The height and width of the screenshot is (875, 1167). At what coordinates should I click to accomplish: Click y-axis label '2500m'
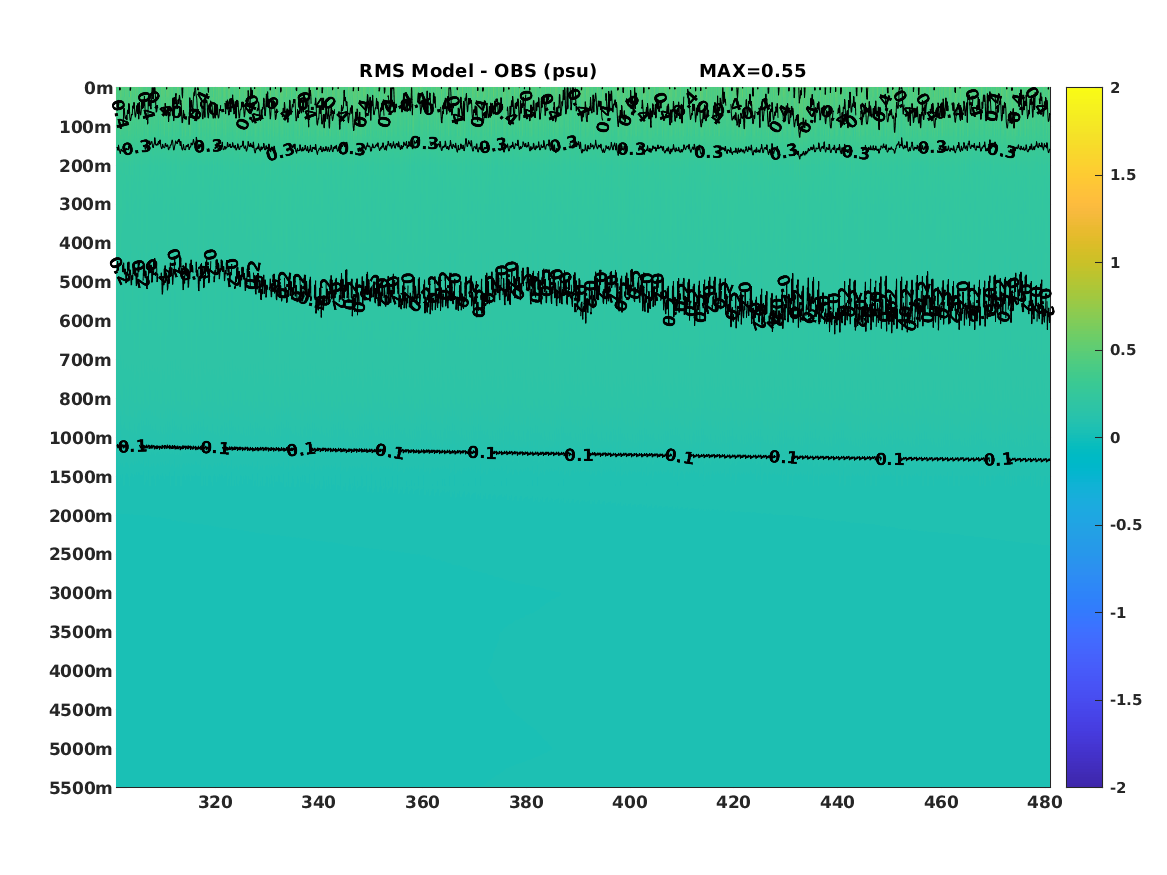(81, 554)
